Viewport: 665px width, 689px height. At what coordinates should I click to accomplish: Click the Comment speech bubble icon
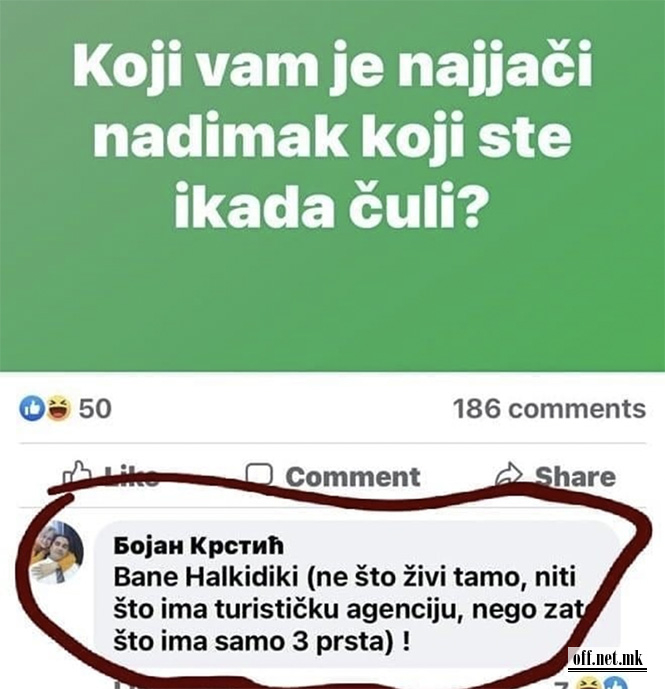260,475
